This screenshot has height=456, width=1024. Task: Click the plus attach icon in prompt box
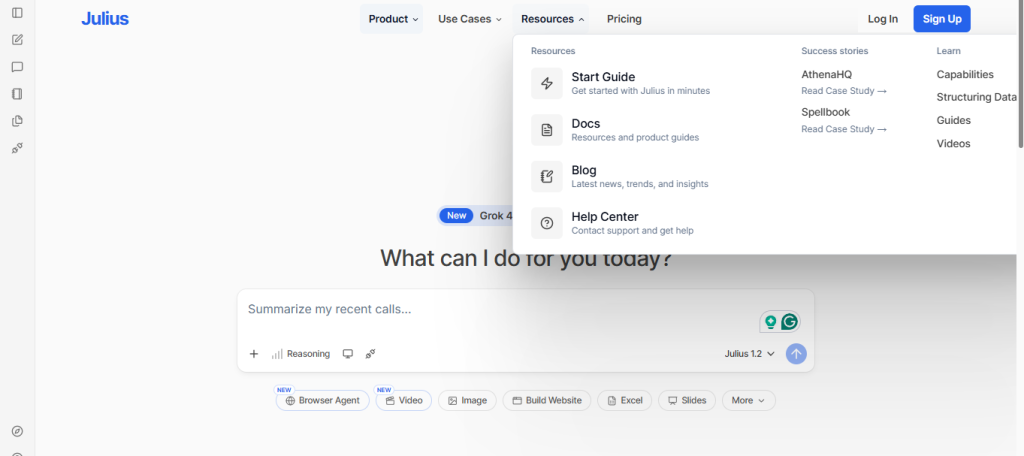tap(254, 354)
